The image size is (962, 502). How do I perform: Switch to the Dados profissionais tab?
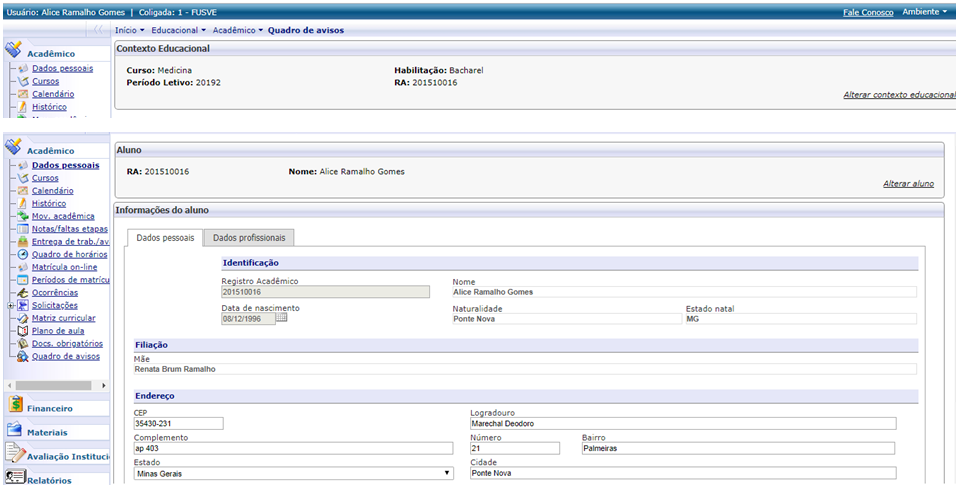(249, 238)
